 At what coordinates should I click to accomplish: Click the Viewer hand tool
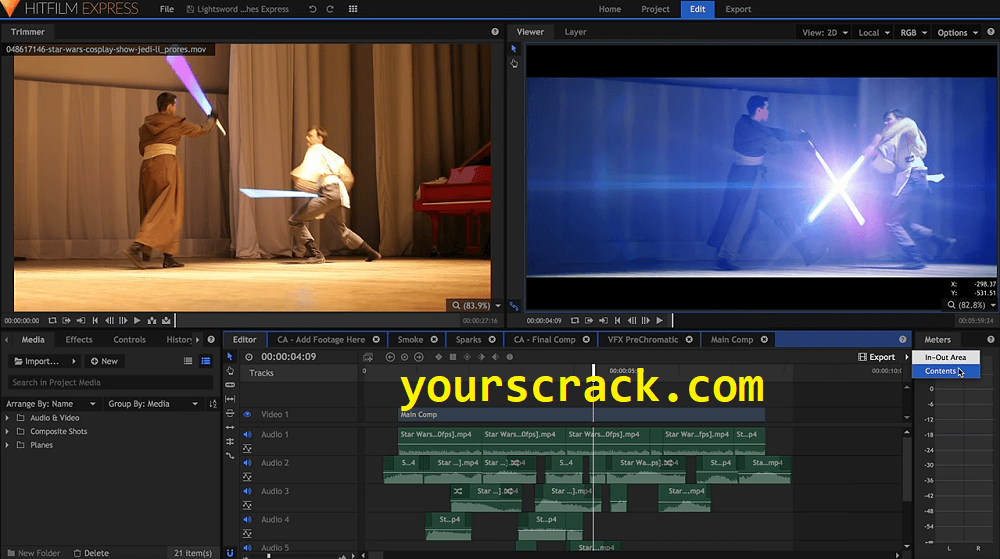point(514,64)
